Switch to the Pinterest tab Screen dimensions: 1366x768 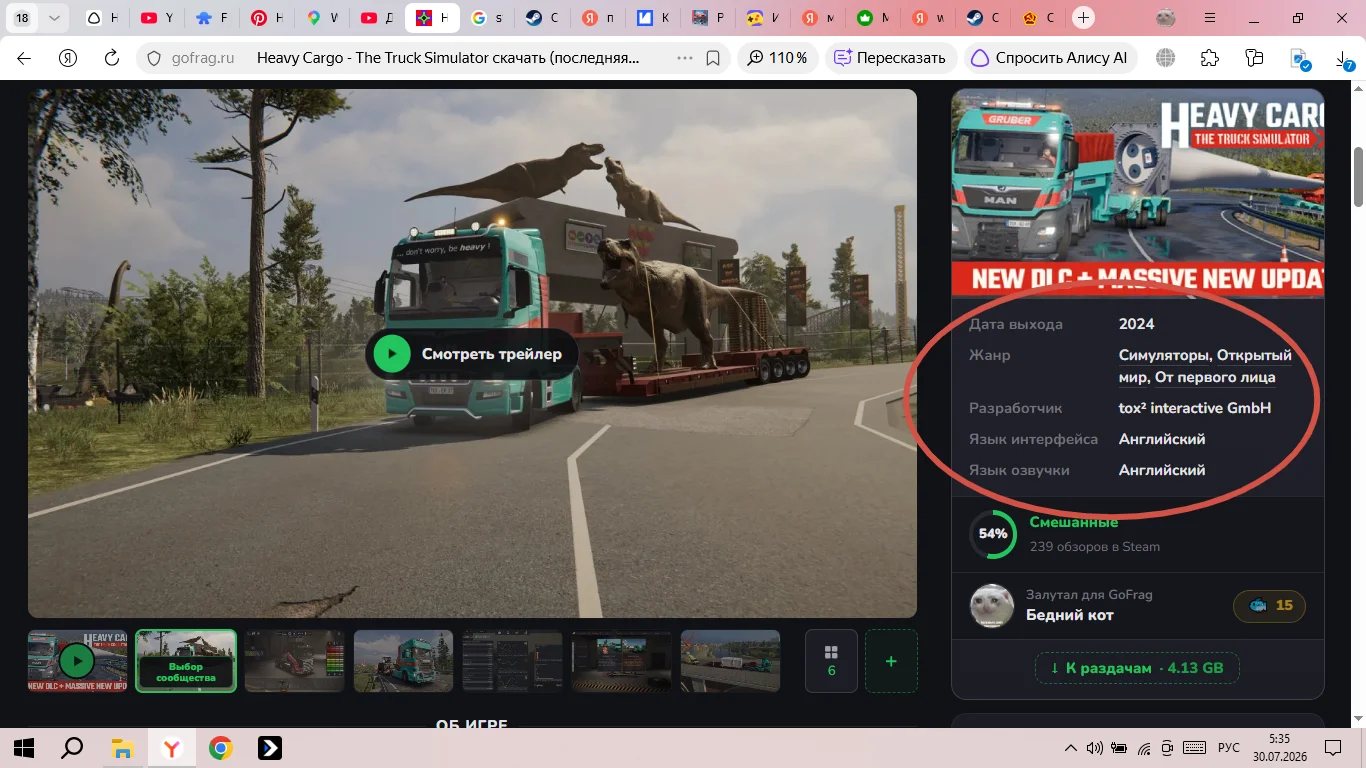267,18
